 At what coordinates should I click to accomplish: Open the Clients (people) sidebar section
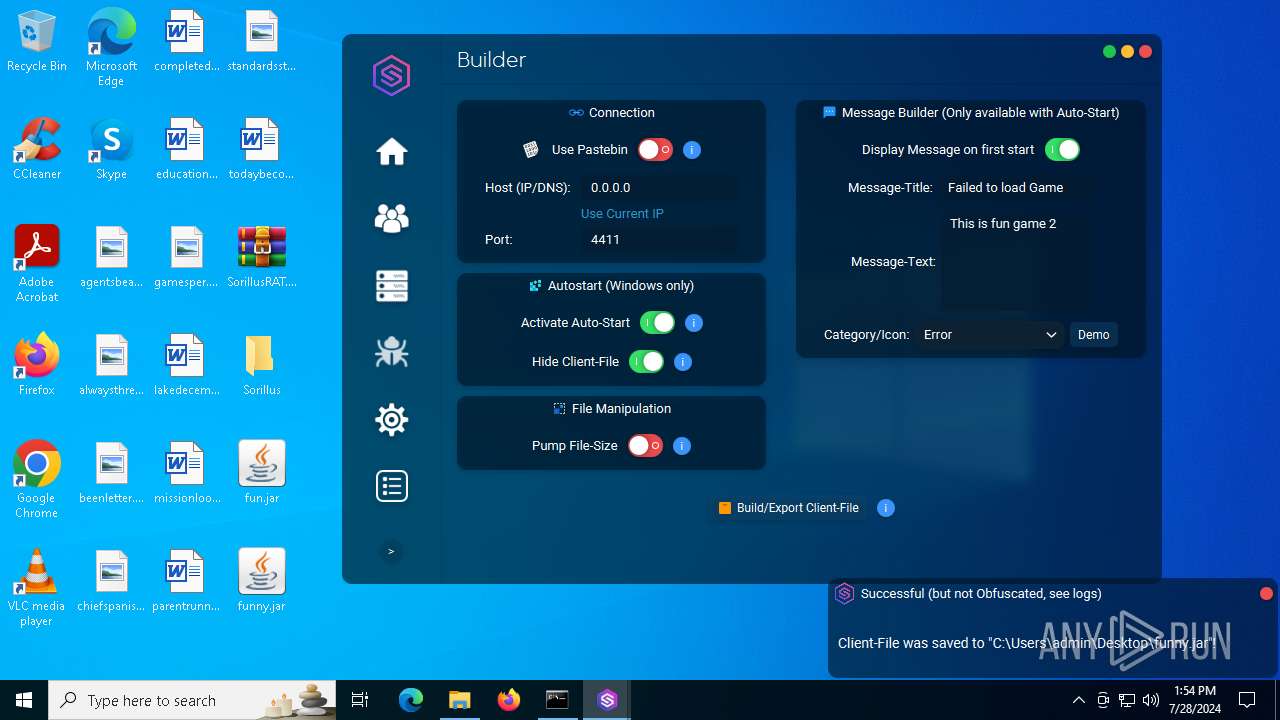point(391,218)
